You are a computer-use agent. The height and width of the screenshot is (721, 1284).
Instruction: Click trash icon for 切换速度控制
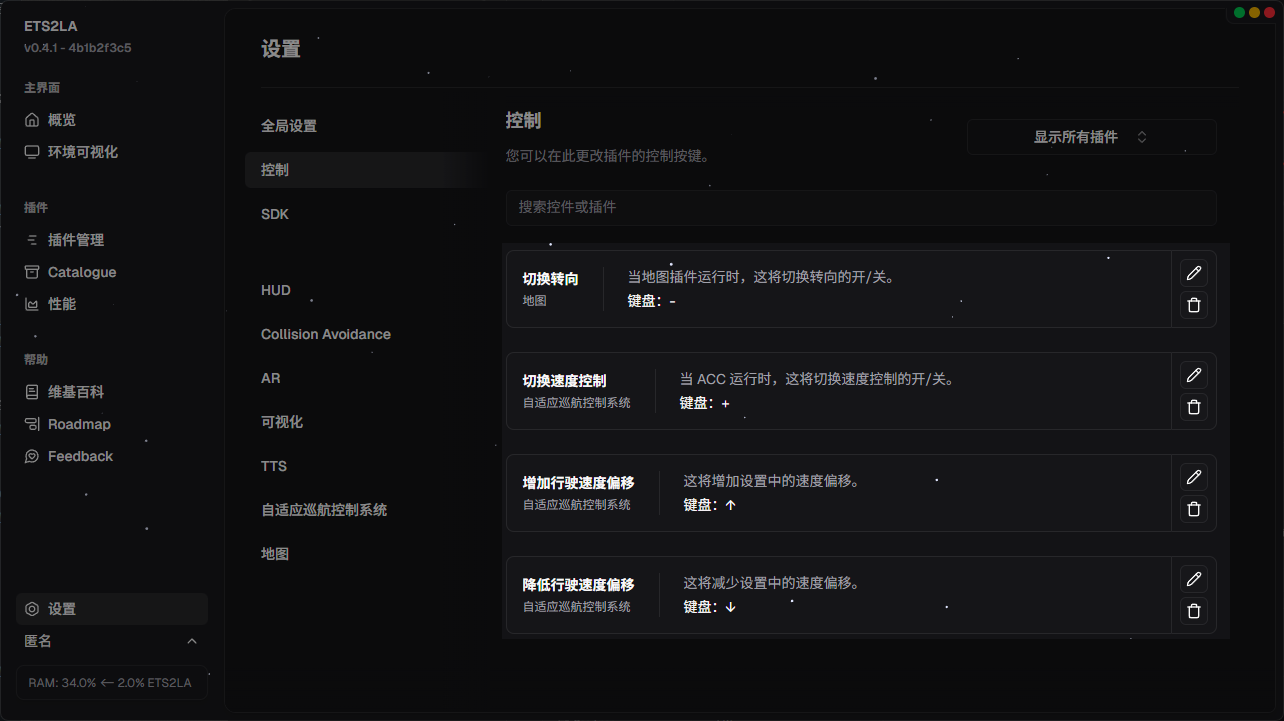pyautogui.click(x=1193, y=407)
